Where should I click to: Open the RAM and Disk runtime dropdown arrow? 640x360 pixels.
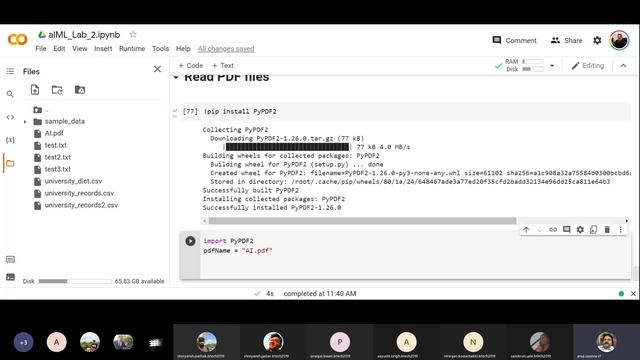552,66
